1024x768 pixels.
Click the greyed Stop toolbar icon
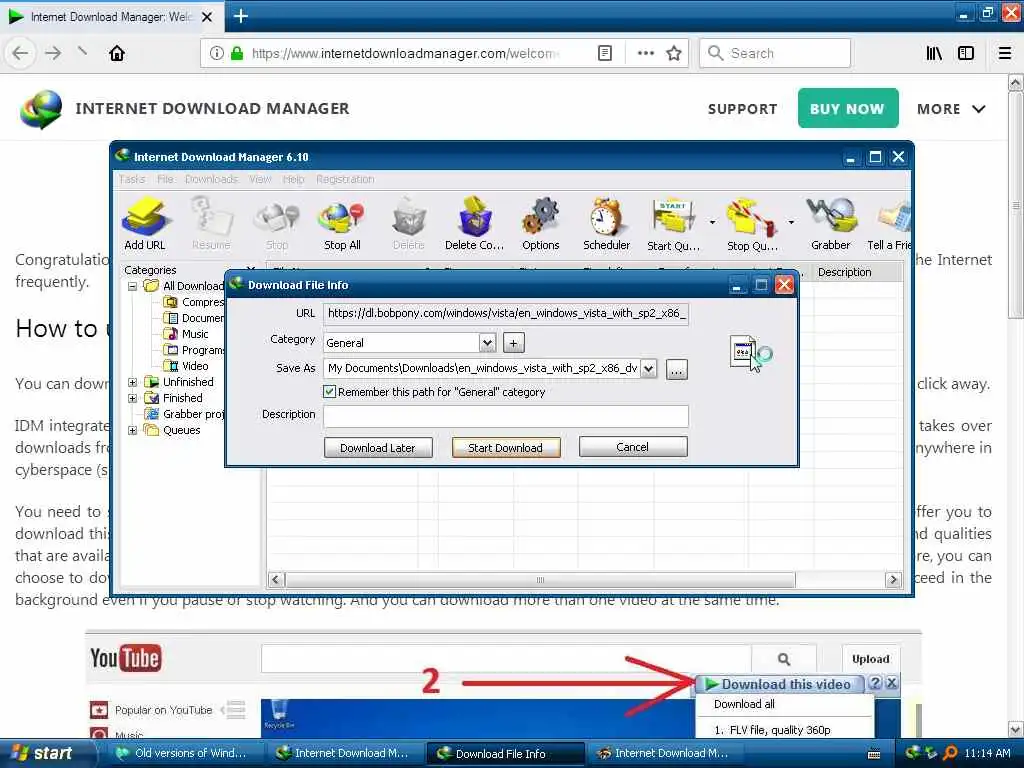pos(277,225)
